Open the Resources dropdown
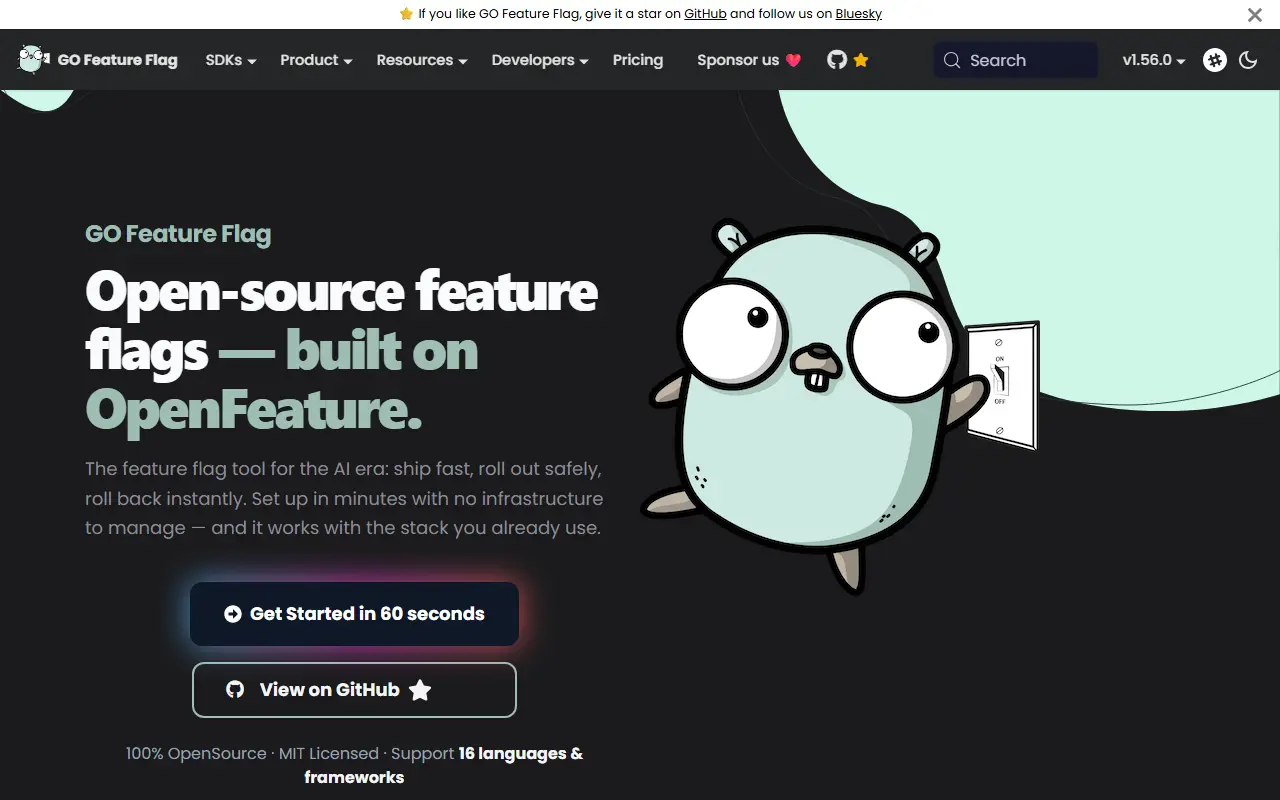Screen dimensions: 1280x800 coord(422,60)
